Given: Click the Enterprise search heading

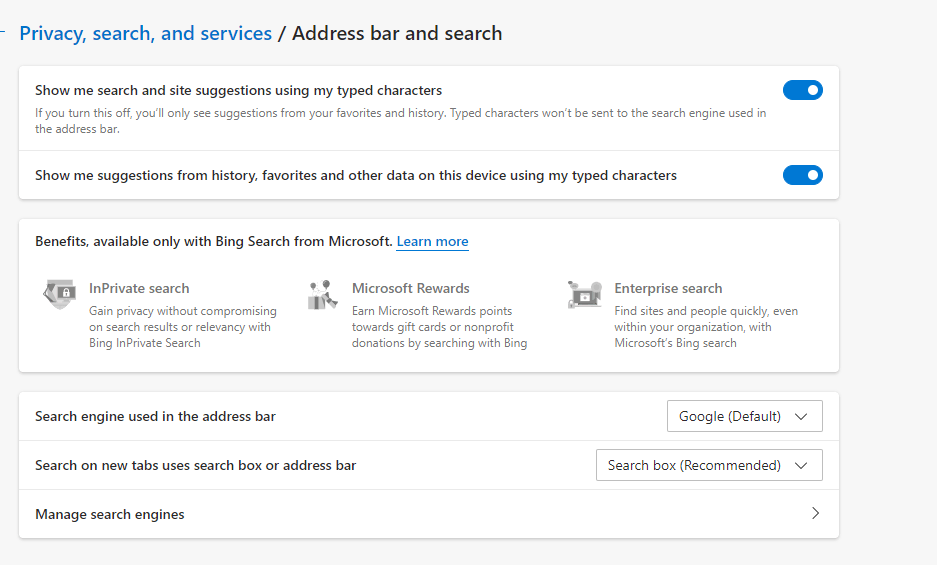Looking at the screenshot, I should (668, 288).
